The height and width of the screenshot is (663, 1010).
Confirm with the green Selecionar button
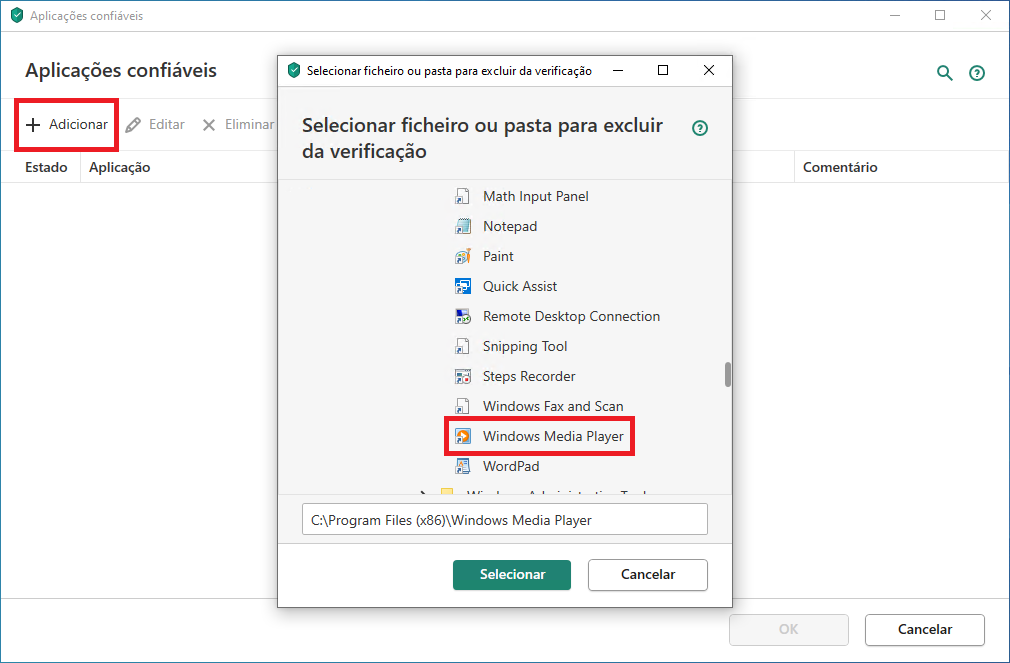pyautogui.click(x=512, y=575)
